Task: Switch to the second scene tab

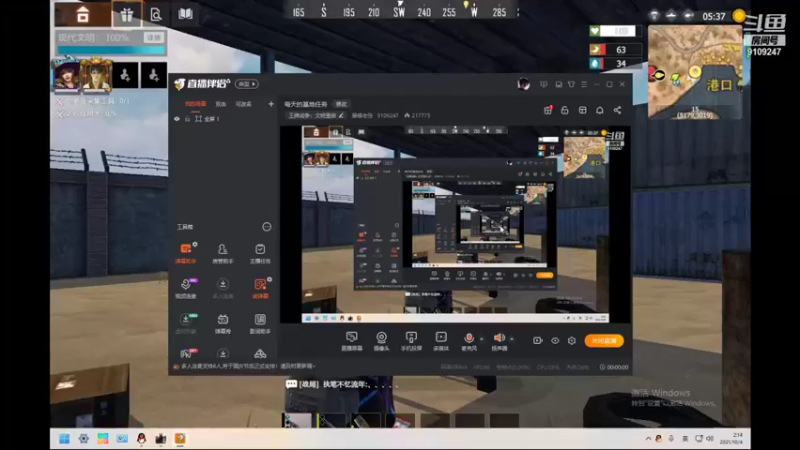Action: tap(220, 104)
